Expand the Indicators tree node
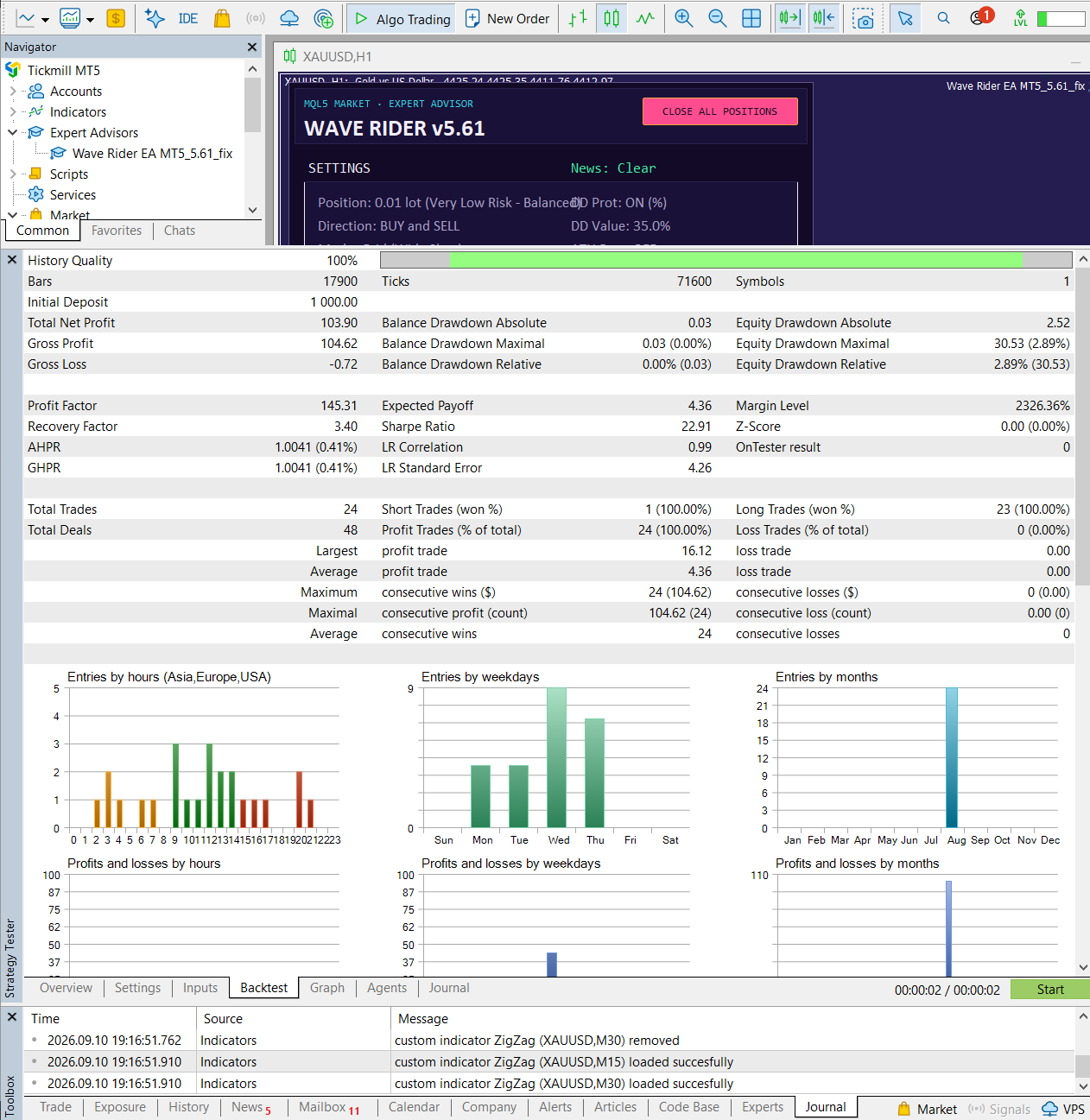The height and width of the screenshot is (1120, 1090). coord(12,112)
